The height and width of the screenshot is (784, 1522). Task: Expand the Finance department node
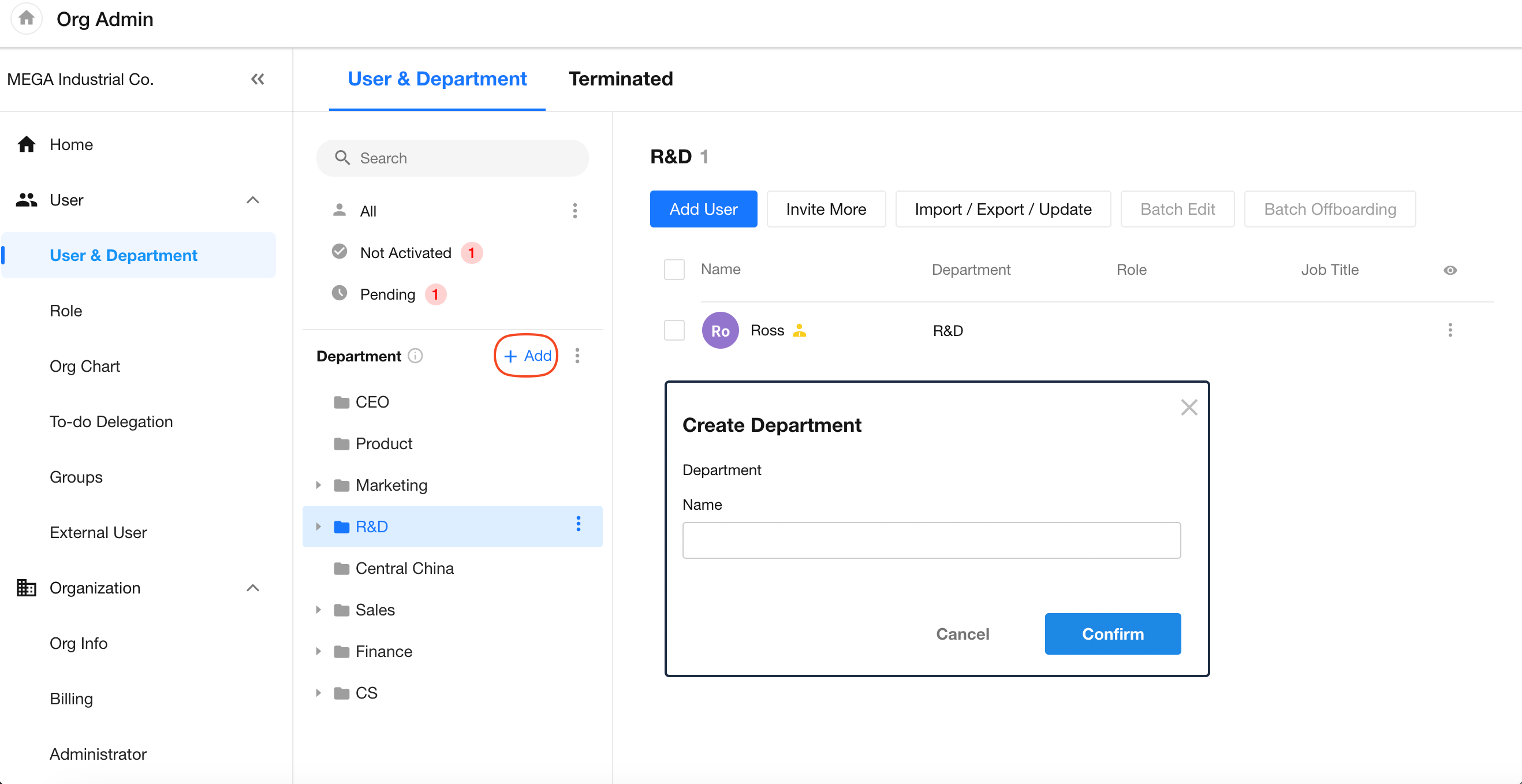pos(319,651)
